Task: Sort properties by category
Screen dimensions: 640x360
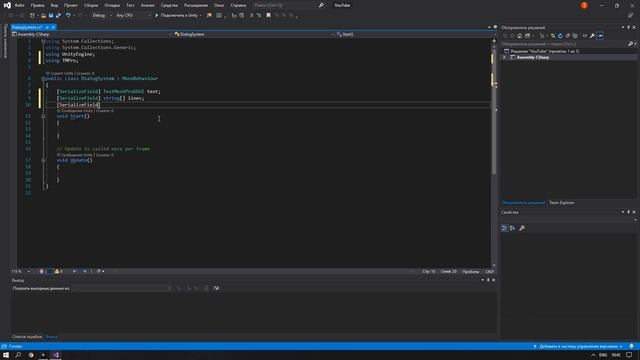Action: click(x=504, y=228)
